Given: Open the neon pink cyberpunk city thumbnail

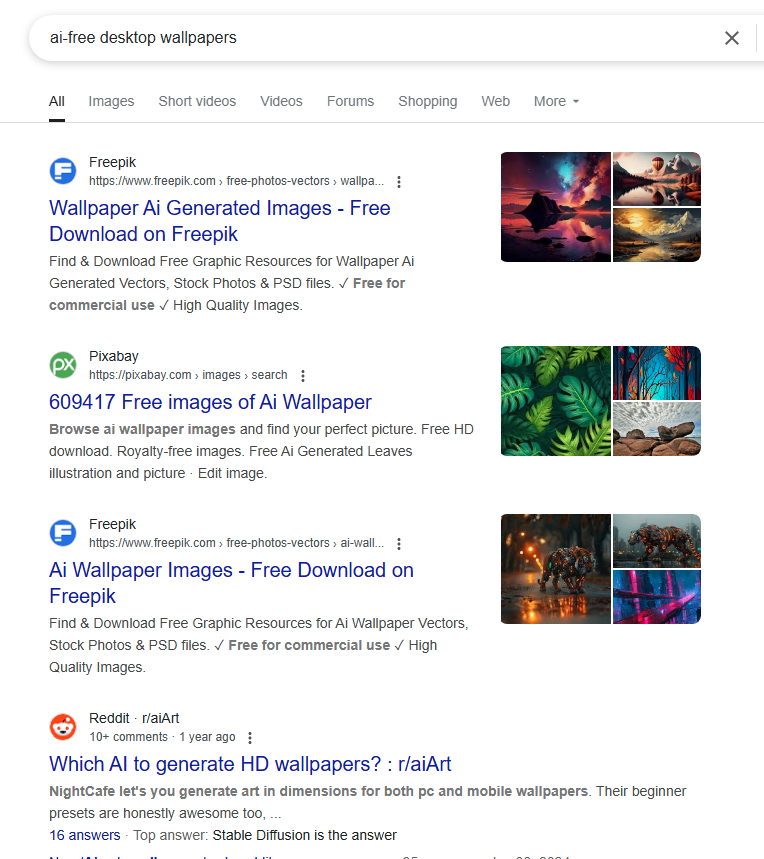Looking at the screenshot, I should (657, 597).
